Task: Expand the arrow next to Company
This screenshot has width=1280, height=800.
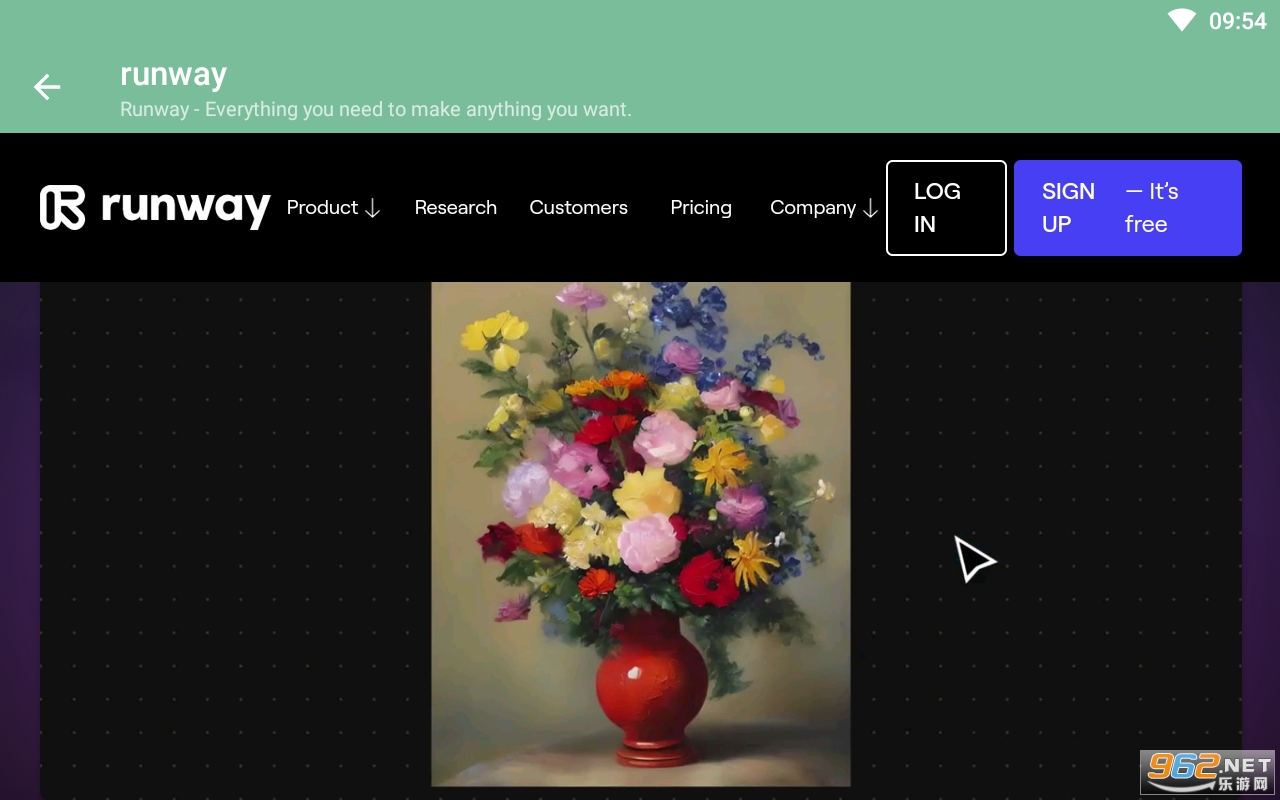Action: point(870,208)
